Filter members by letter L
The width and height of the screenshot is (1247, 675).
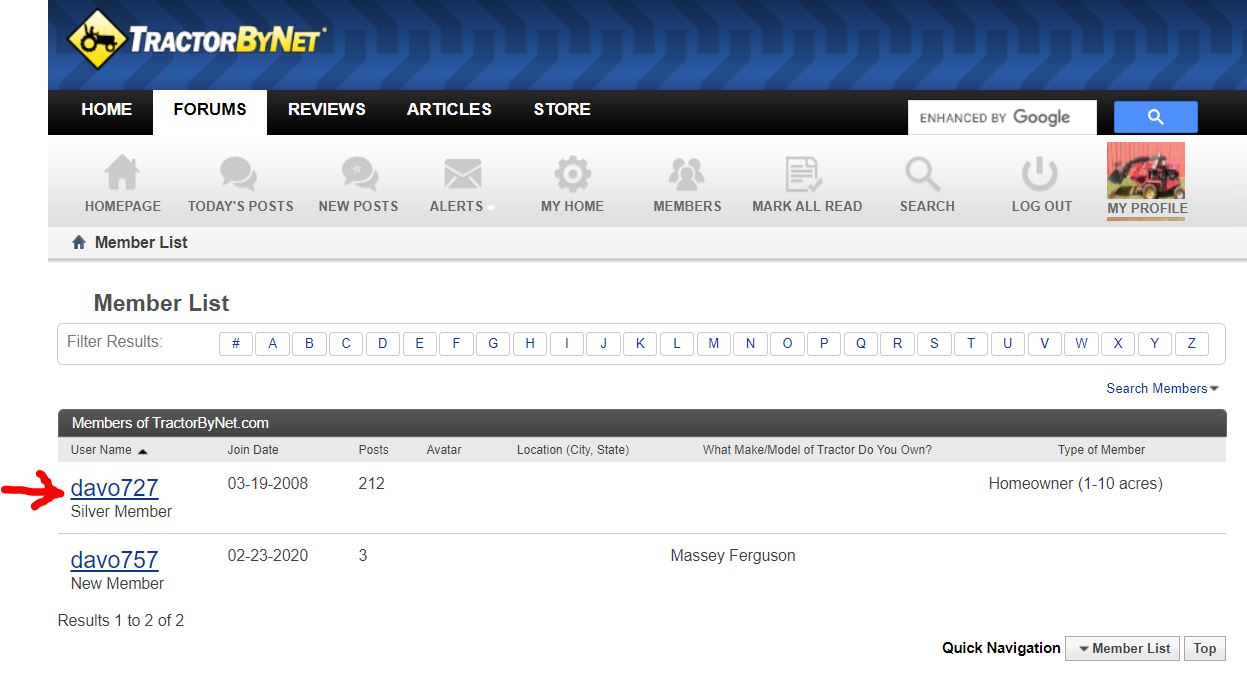coord(677,344)
